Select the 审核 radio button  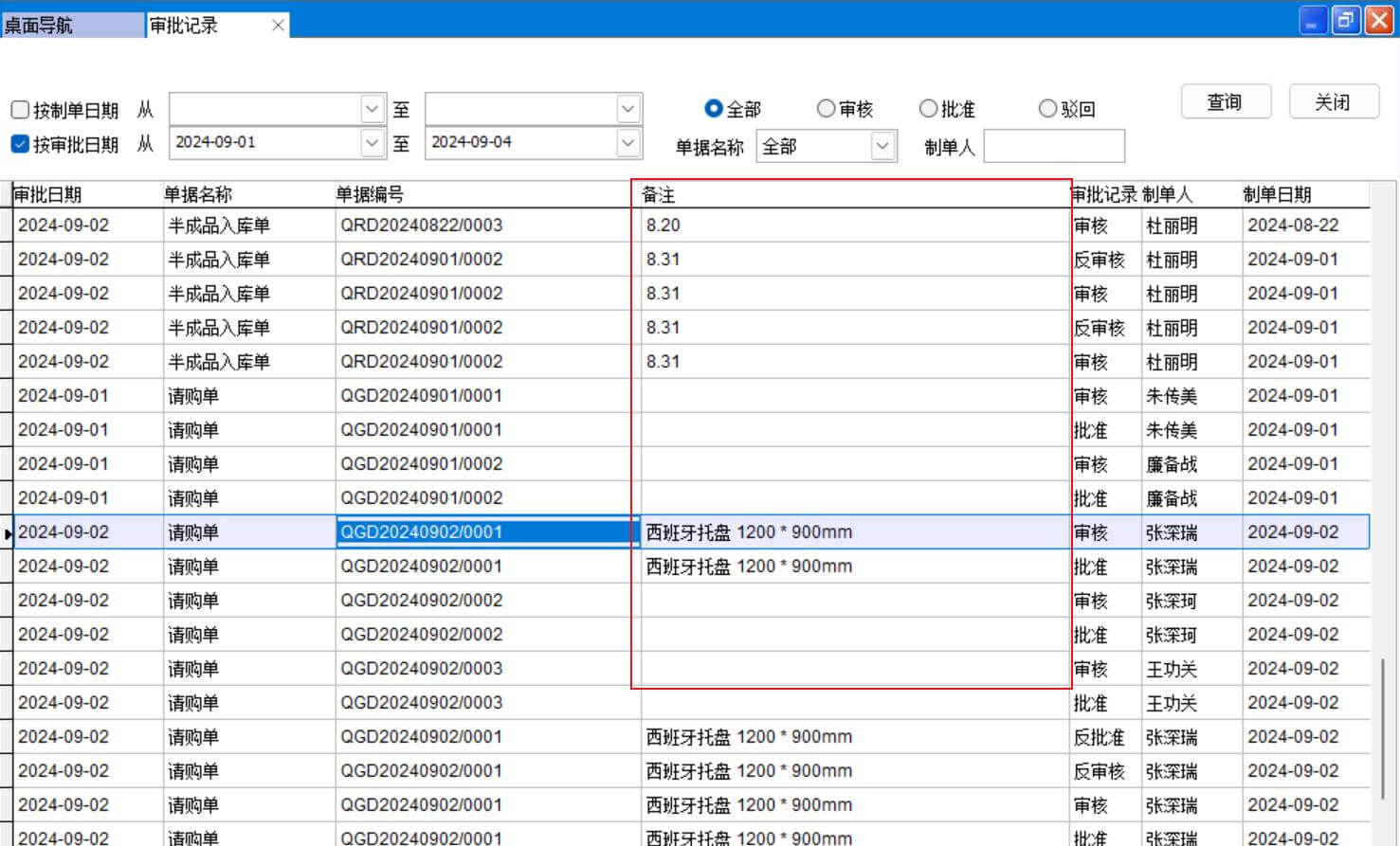pos(826,109)
